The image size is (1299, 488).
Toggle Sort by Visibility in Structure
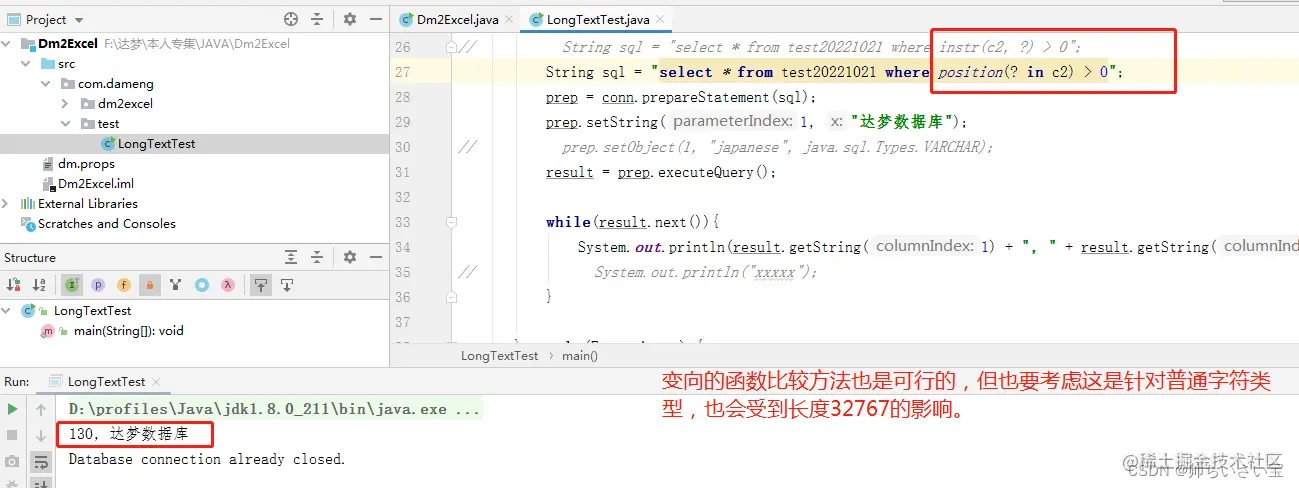click(14, 285)
